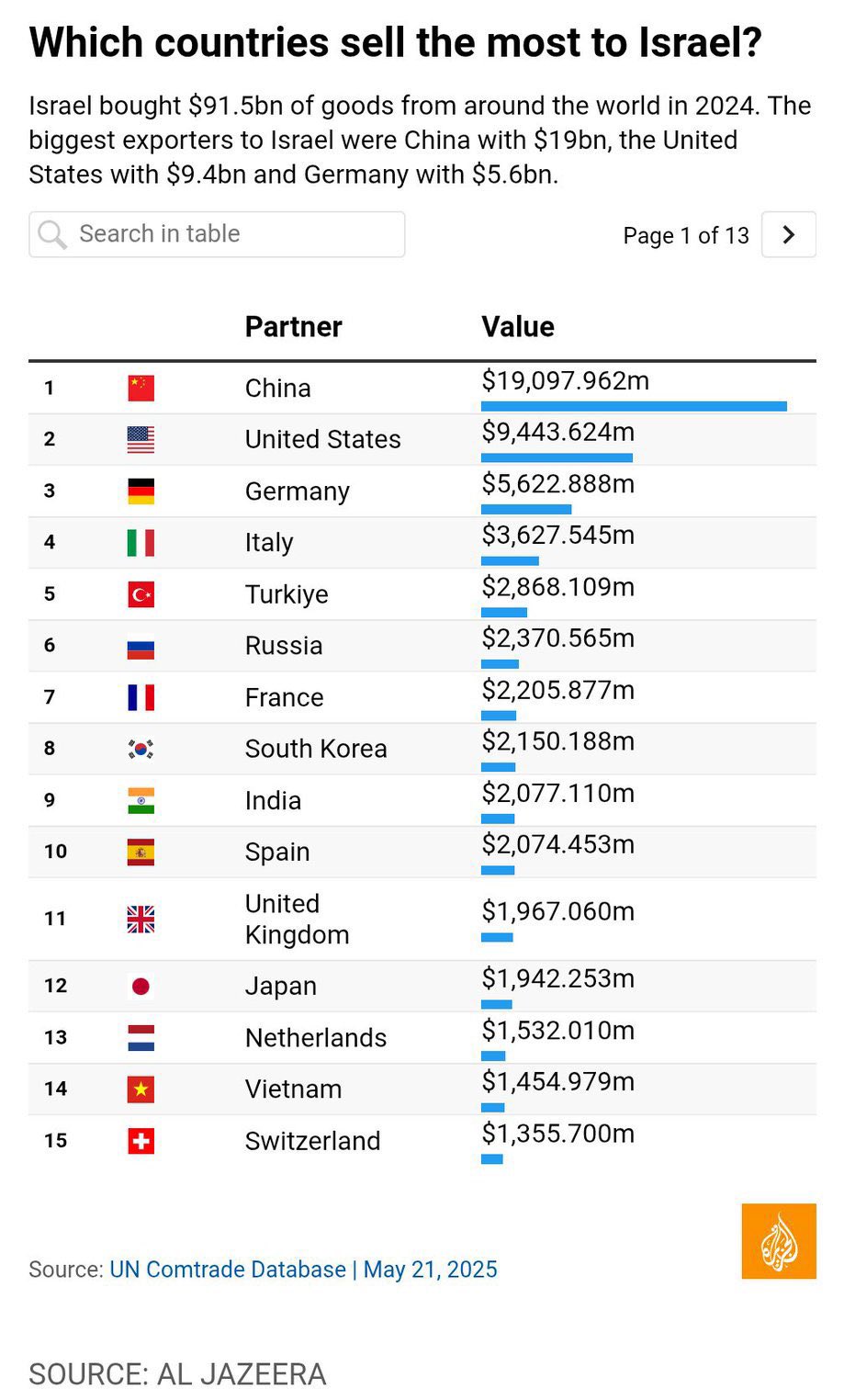Screen dimensions: 844x1400
Task: Go to next table page
Action: (788, 235)
